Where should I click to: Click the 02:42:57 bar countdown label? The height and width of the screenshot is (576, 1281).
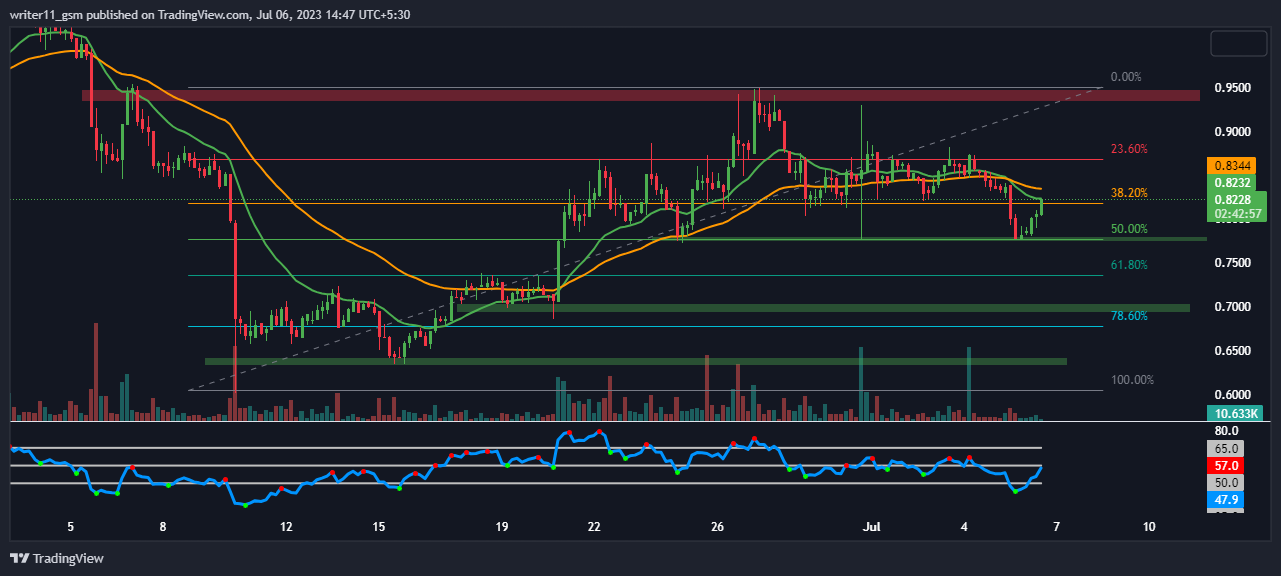1237,213
